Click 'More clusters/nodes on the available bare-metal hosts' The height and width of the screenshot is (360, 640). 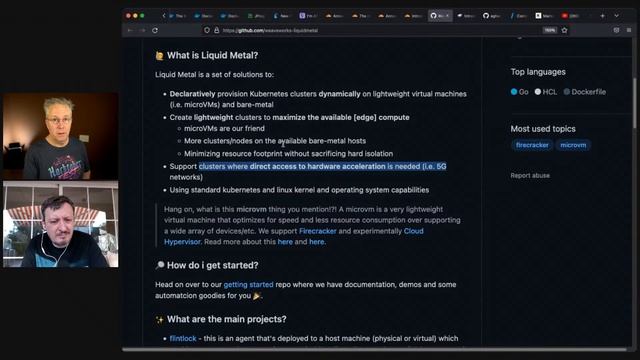[x=275, y=141]
